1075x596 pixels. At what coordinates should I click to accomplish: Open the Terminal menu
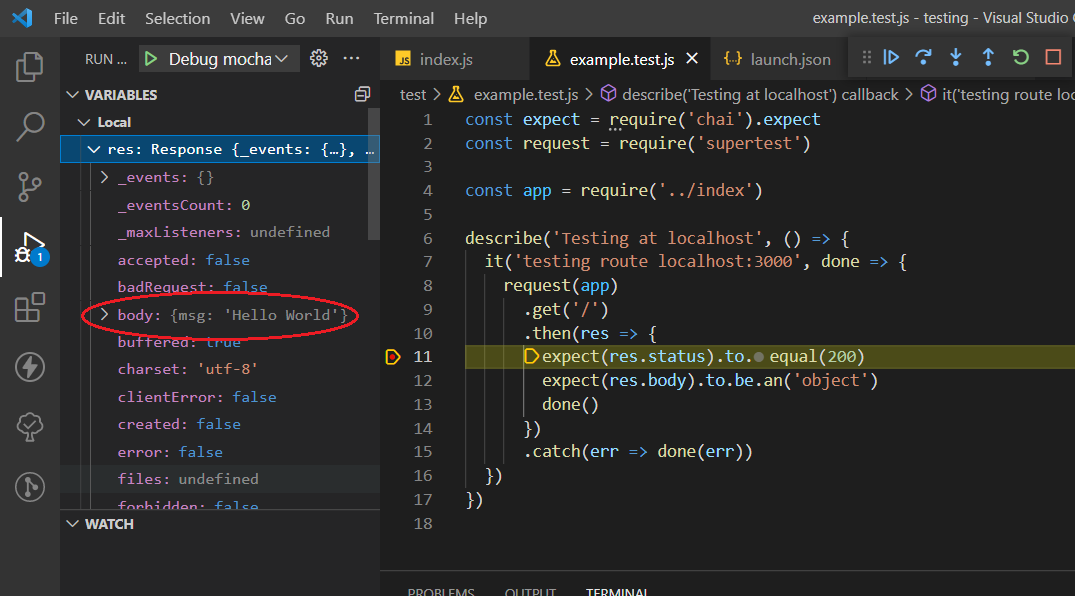tap(403, 19)
